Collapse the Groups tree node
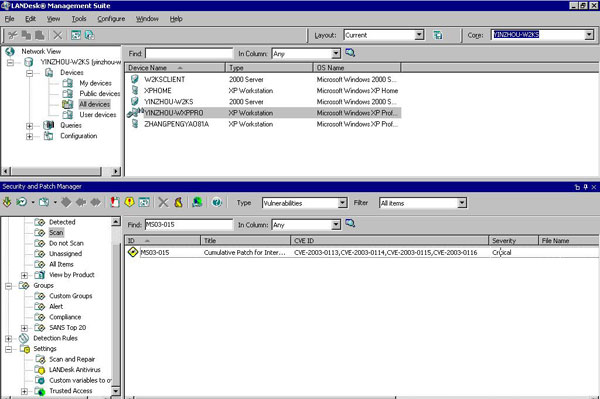Screen dimensions: 600x399 (x=8, y=286)
